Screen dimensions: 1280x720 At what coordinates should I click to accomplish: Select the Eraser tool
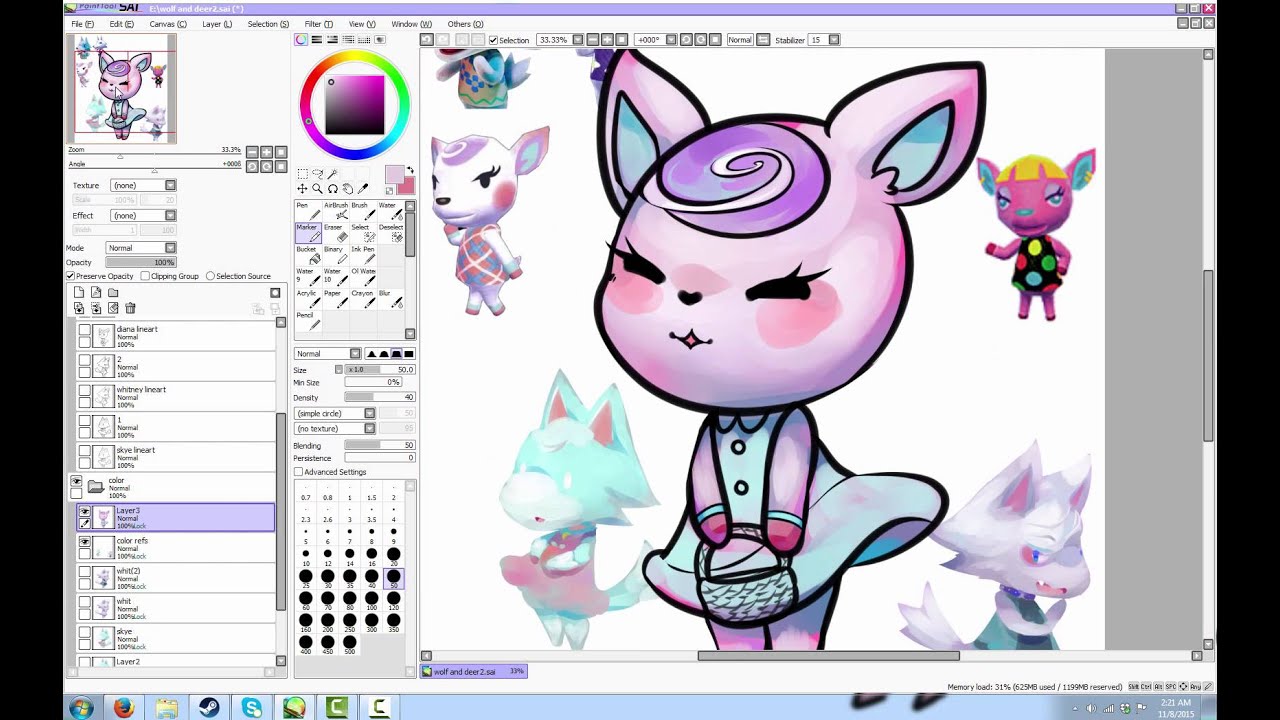[336, 232]
